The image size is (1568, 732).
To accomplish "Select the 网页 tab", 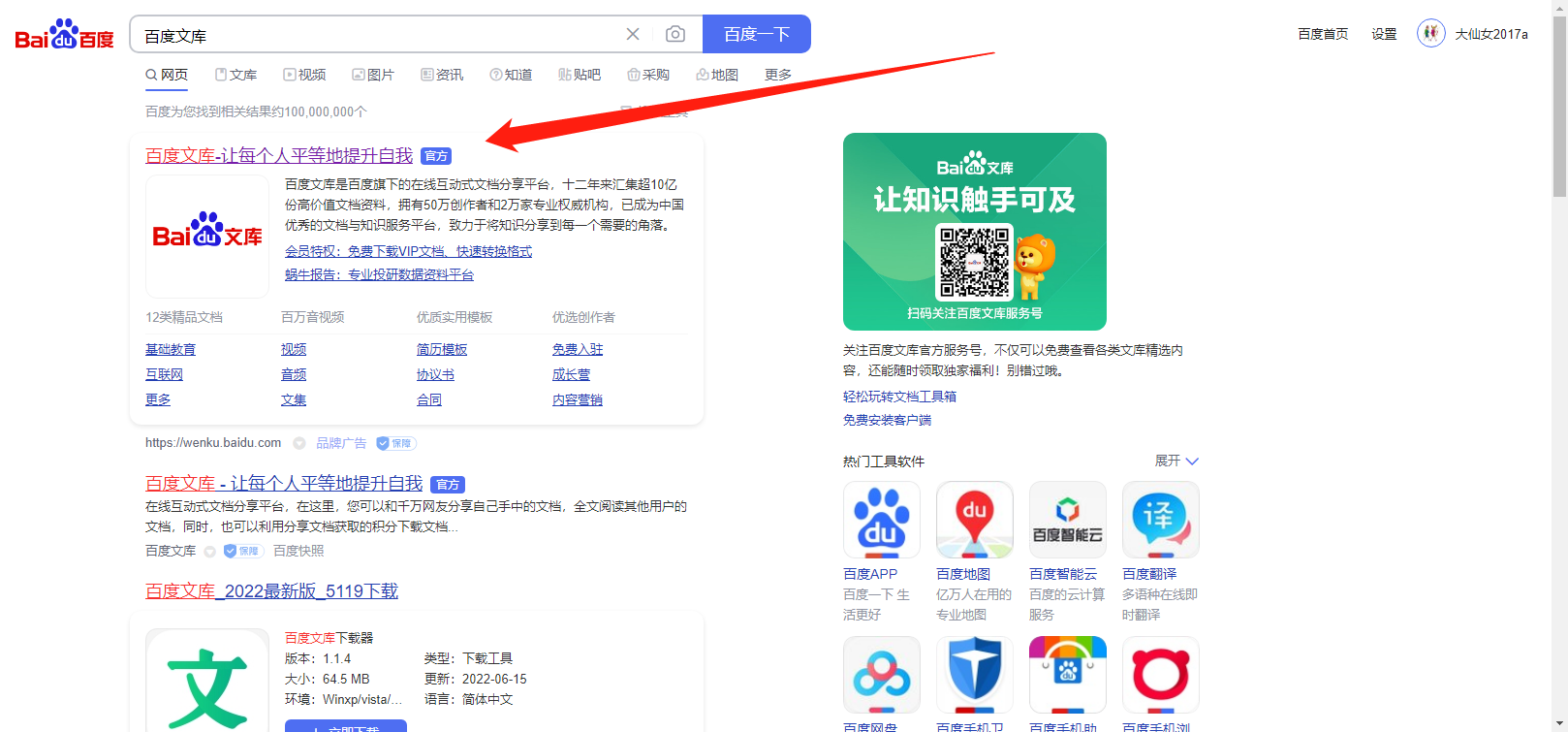I will coord(167,75).
